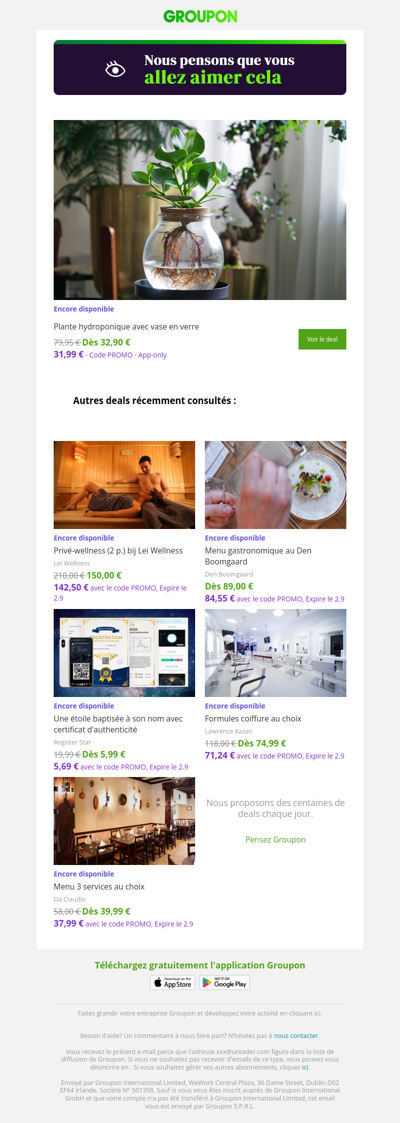
Task: Click the Groupon logo at top
Action: [x=200, y=16]
